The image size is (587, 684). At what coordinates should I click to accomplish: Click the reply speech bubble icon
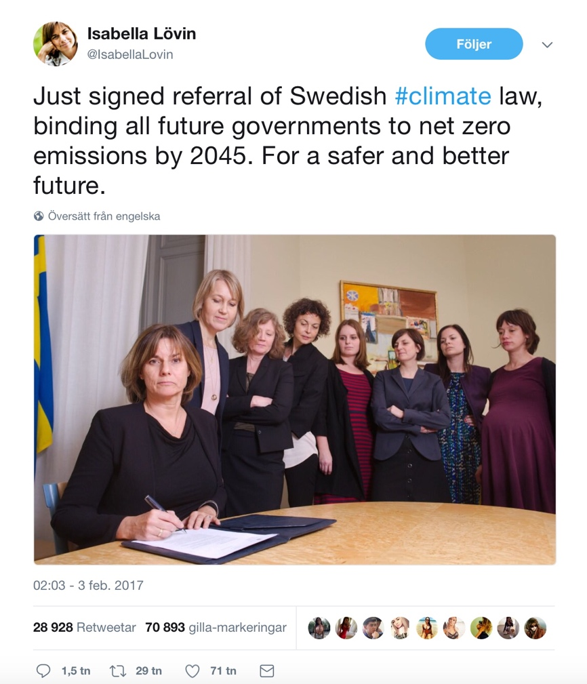pyautogui.click(x=43, y=670)
